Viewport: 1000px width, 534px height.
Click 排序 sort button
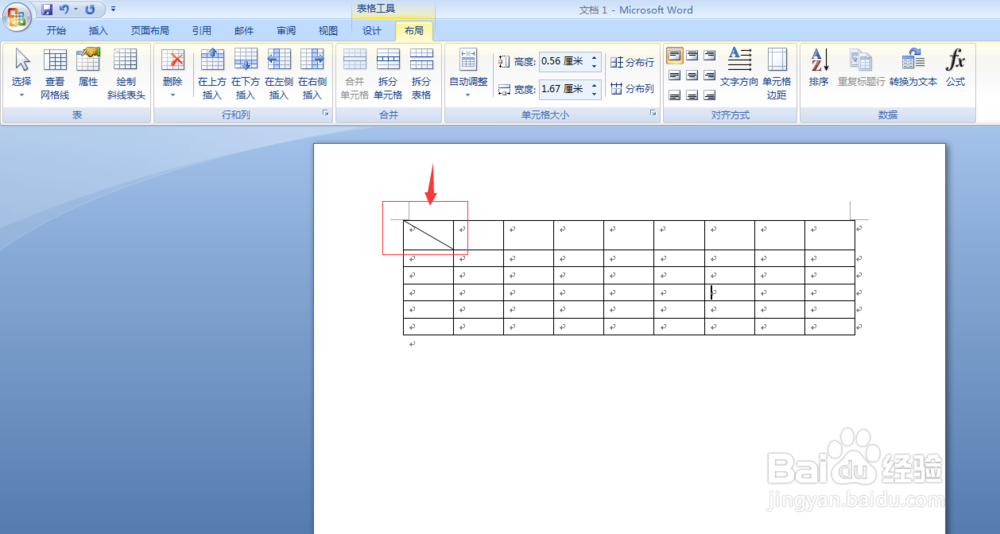point(819,68)
